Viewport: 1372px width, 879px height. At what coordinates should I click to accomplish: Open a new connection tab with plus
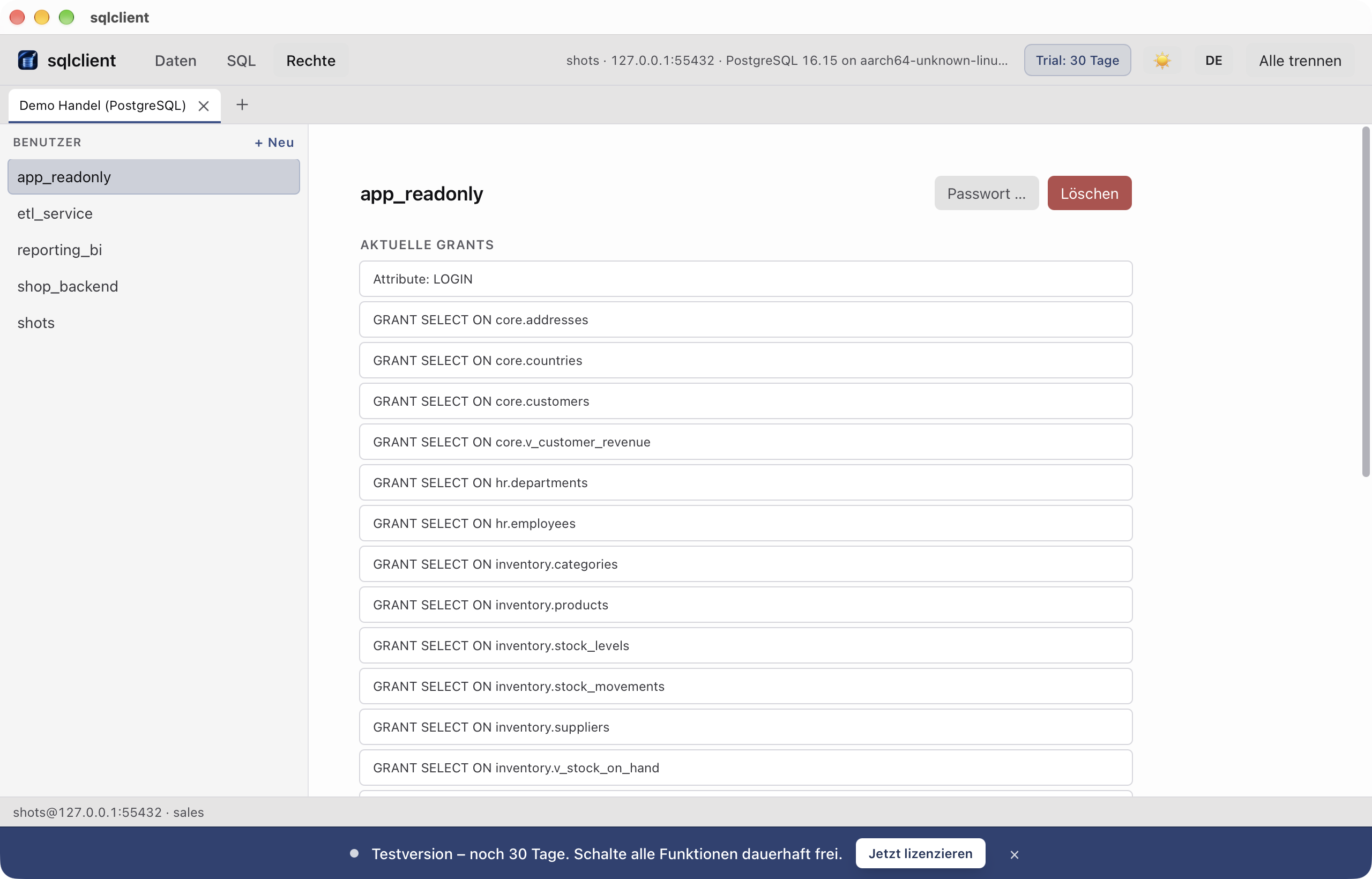[242, 105]
